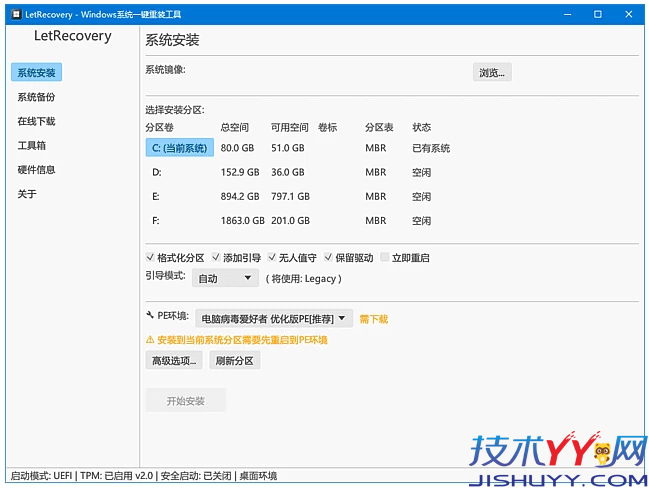Click the 分区表 column header
This screenshot has height=488, width=649.
pos(379,127)
